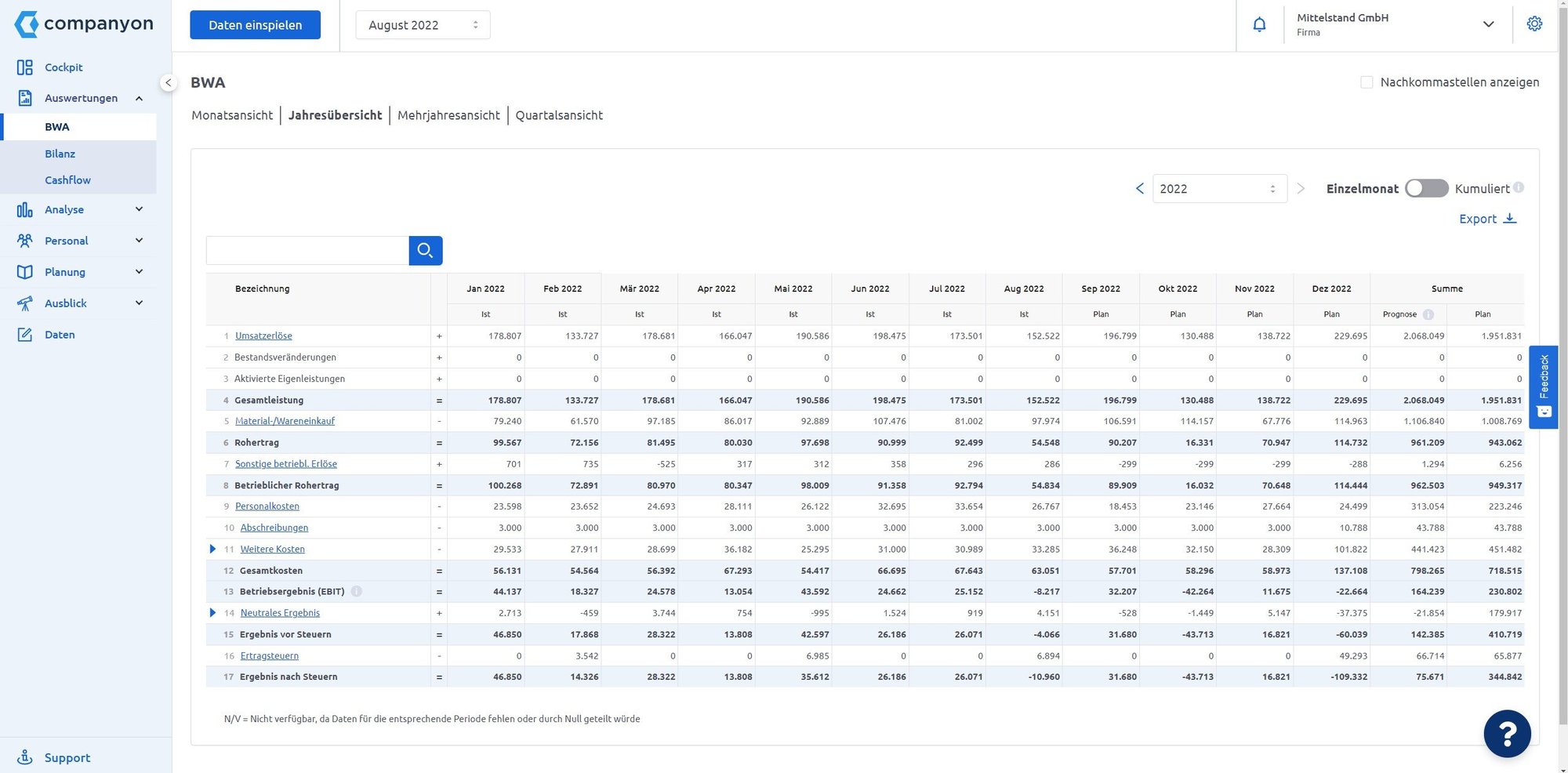Expand the Planung menu chevron
Screen dimensions: 1568x773
(139, 272)
